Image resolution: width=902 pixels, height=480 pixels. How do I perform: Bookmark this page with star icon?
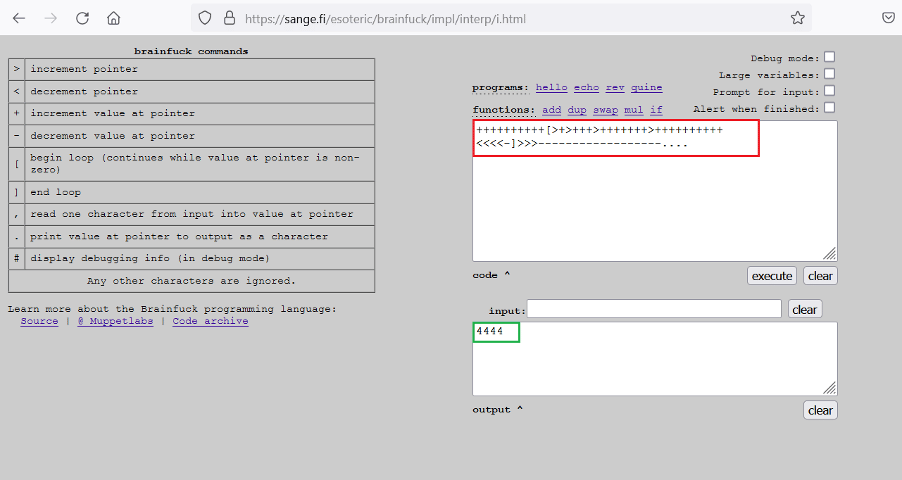[x=797, y=18]
